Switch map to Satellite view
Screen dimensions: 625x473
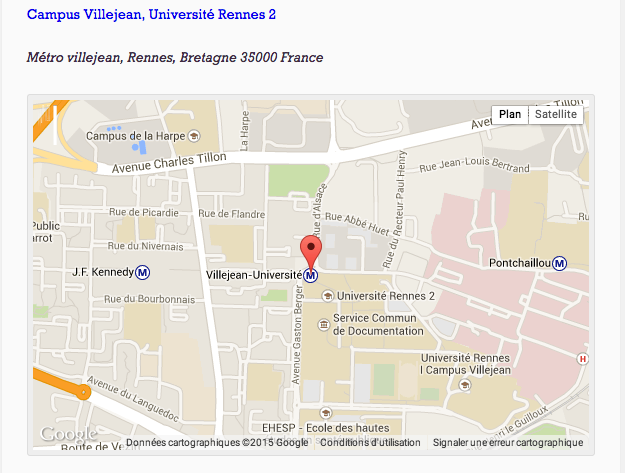click(556, 115)
